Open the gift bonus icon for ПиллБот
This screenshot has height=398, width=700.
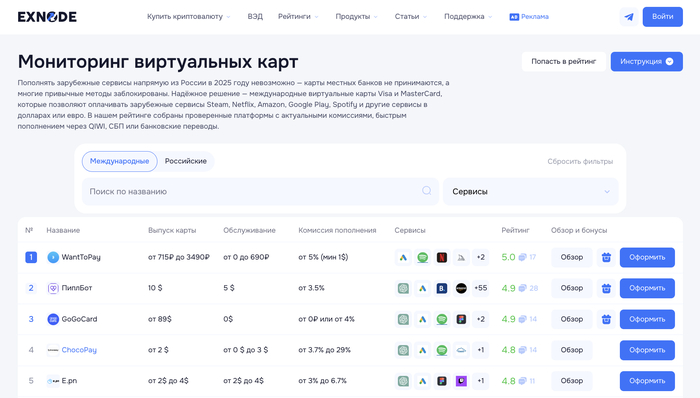point(606,288)
